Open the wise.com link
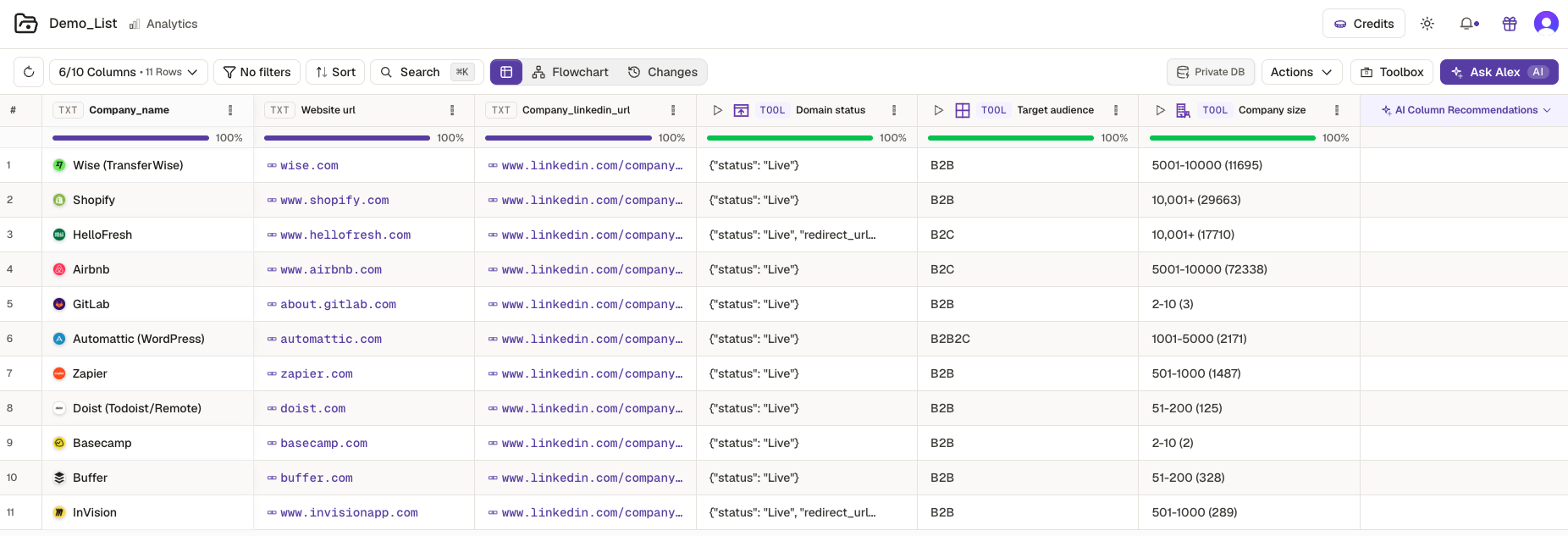Screen dimensions: 1568x536 pyautogui.click(x=309, y=165)
